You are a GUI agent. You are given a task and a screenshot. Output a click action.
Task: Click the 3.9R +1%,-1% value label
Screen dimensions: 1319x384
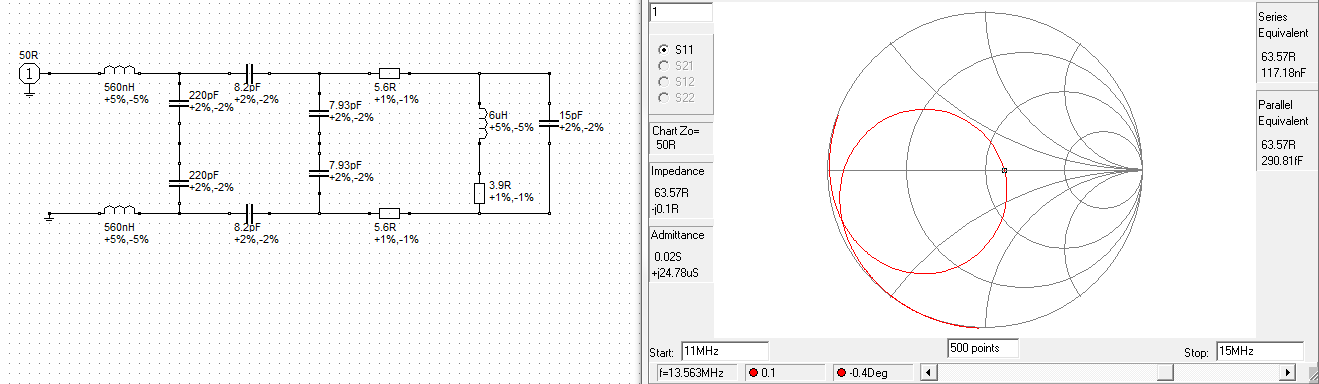[511, 191]
